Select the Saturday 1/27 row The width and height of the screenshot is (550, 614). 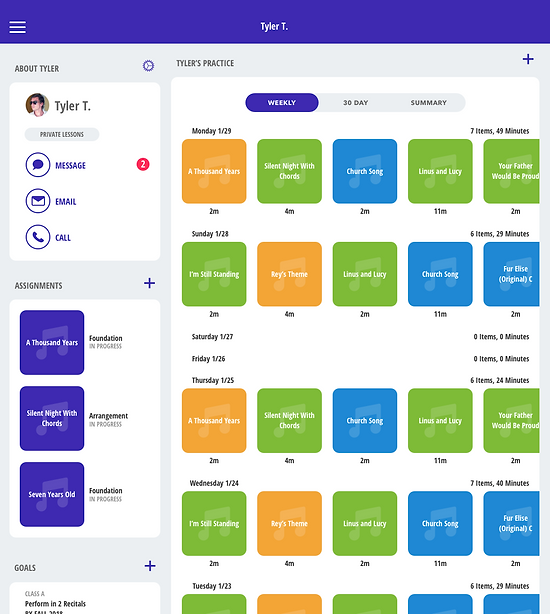point(360,337)
